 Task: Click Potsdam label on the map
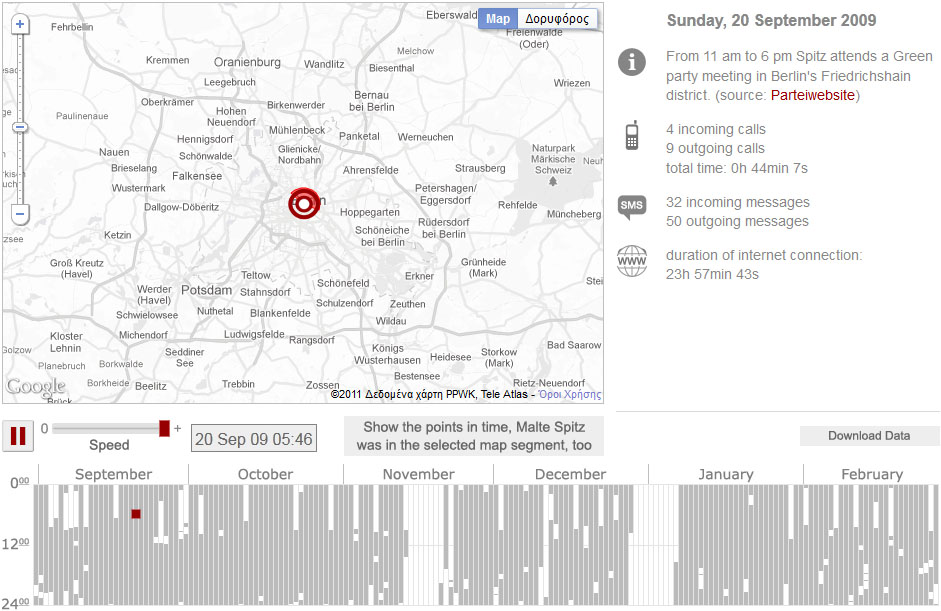[x=206, y=290]
